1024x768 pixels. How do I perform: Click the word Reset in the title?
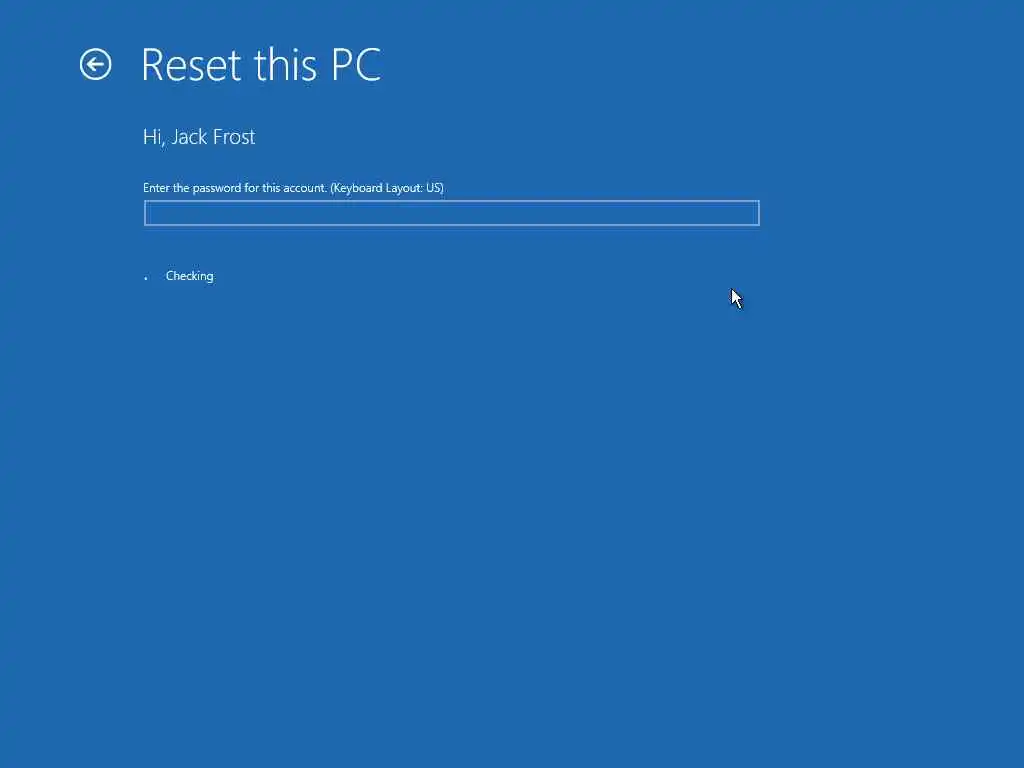[191, 65]
